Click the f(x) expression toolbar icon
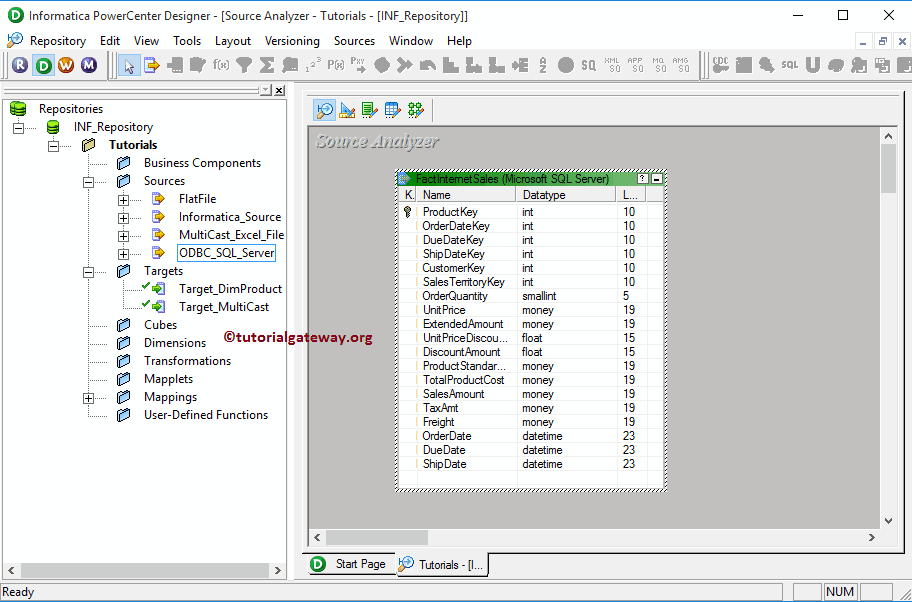Viewport: 912px width, 602px height. tap(219, 64)
